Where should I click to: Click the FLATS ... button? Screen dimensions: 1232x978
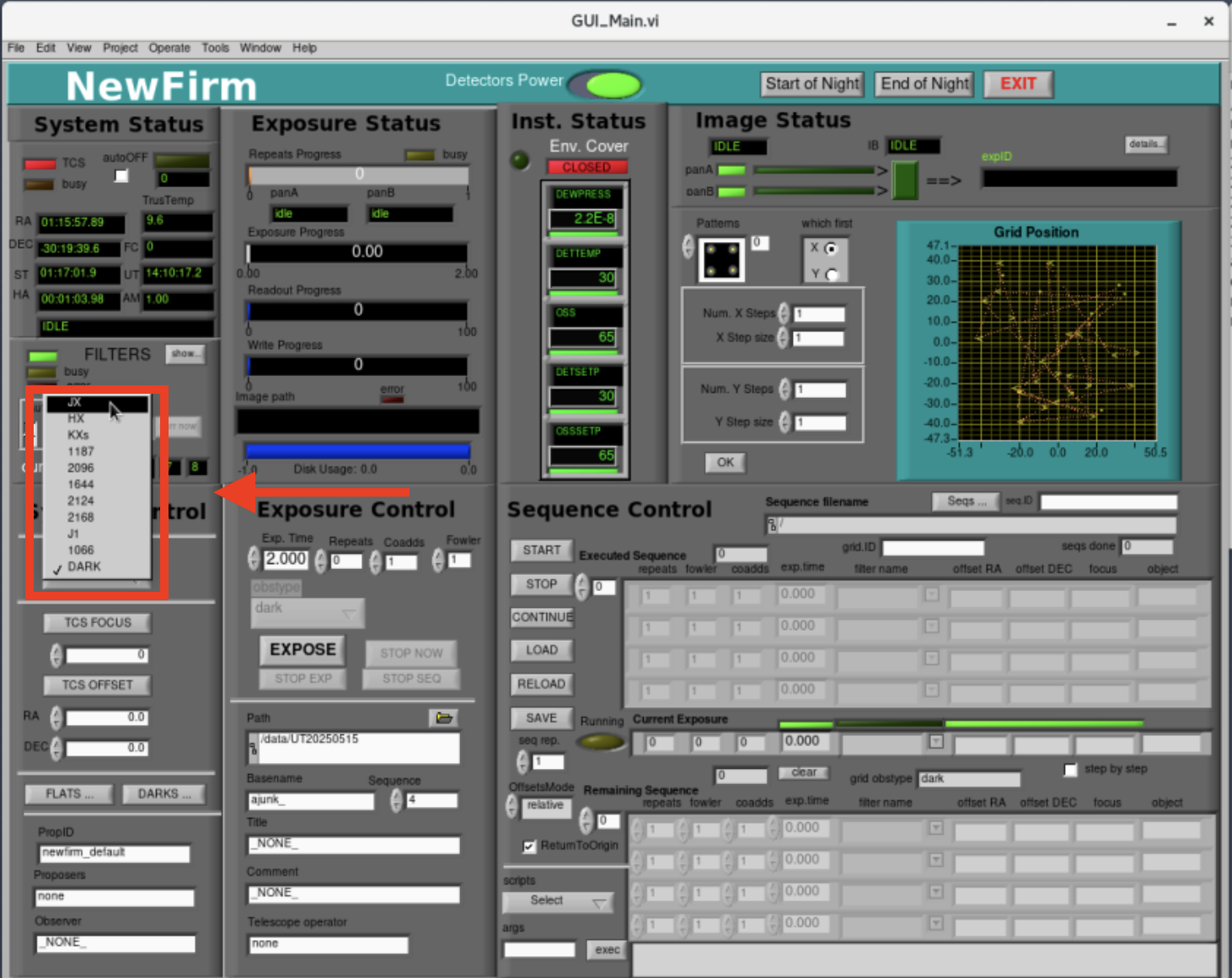[70, 794]
